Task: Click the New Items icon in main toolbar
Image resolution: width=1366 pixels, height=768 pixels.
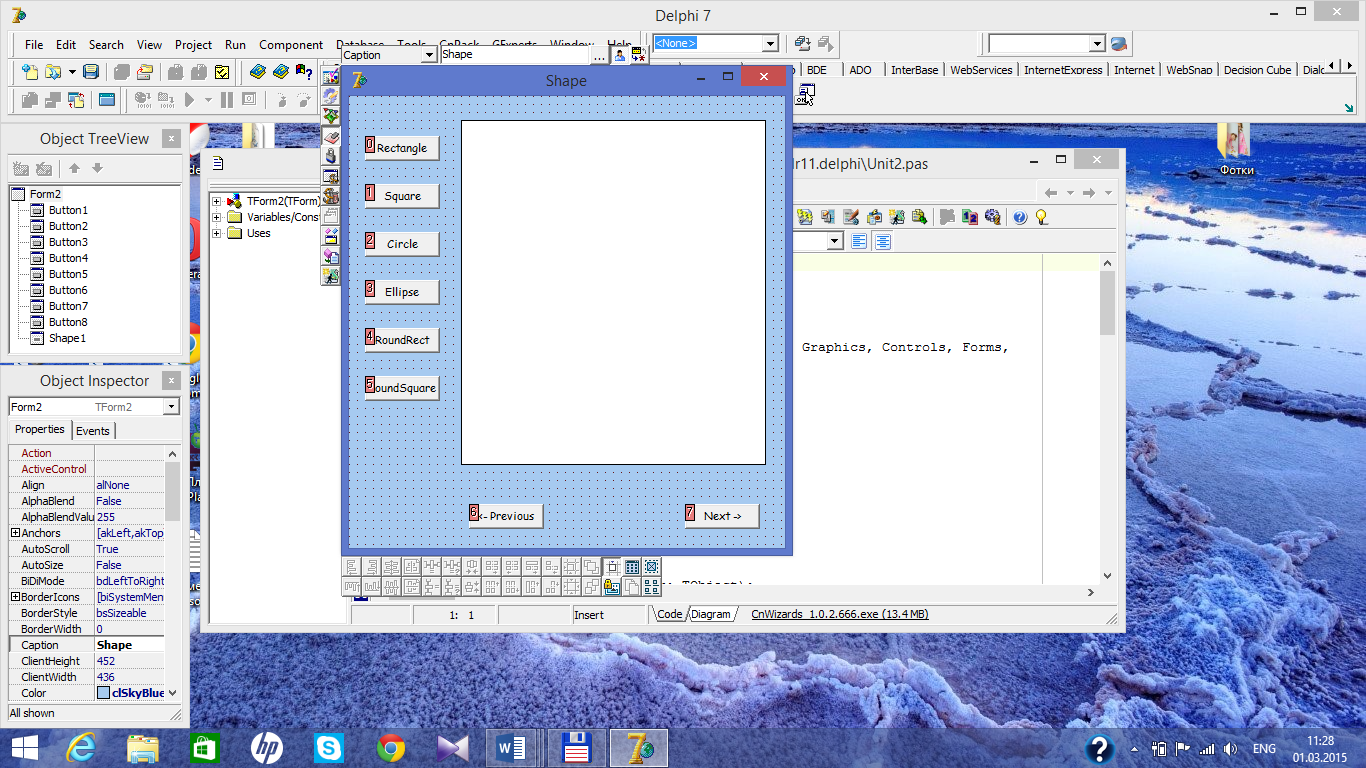Action: tap(30, 72)
